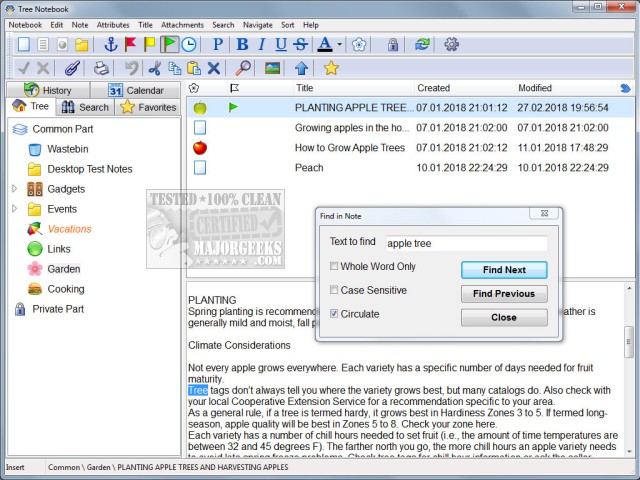Set the yellow flag on note
The image size is (640, 480).
tap(149, 44)
